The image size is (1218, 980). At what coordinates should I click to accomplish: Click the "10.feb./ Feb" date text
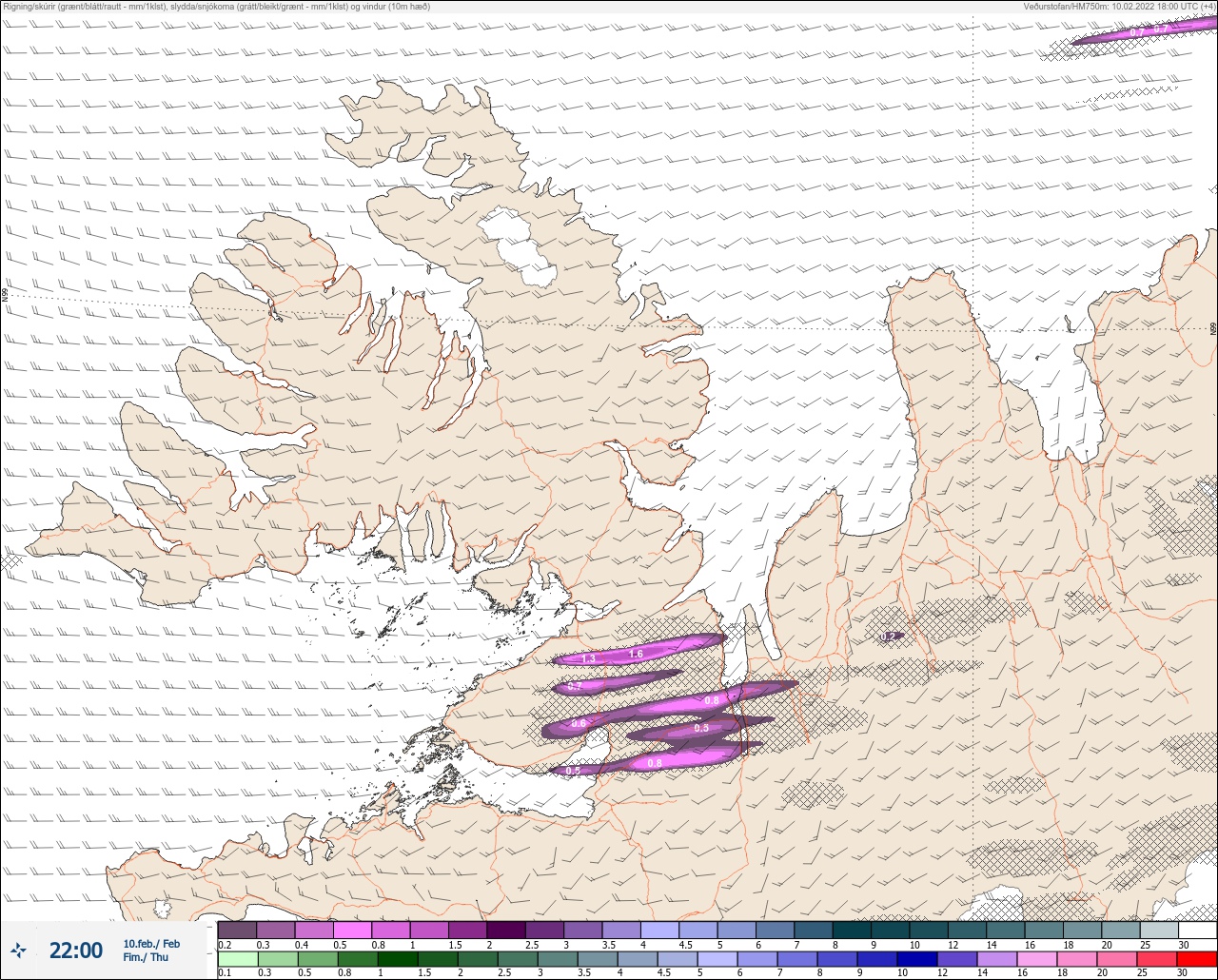pos(151,944)
